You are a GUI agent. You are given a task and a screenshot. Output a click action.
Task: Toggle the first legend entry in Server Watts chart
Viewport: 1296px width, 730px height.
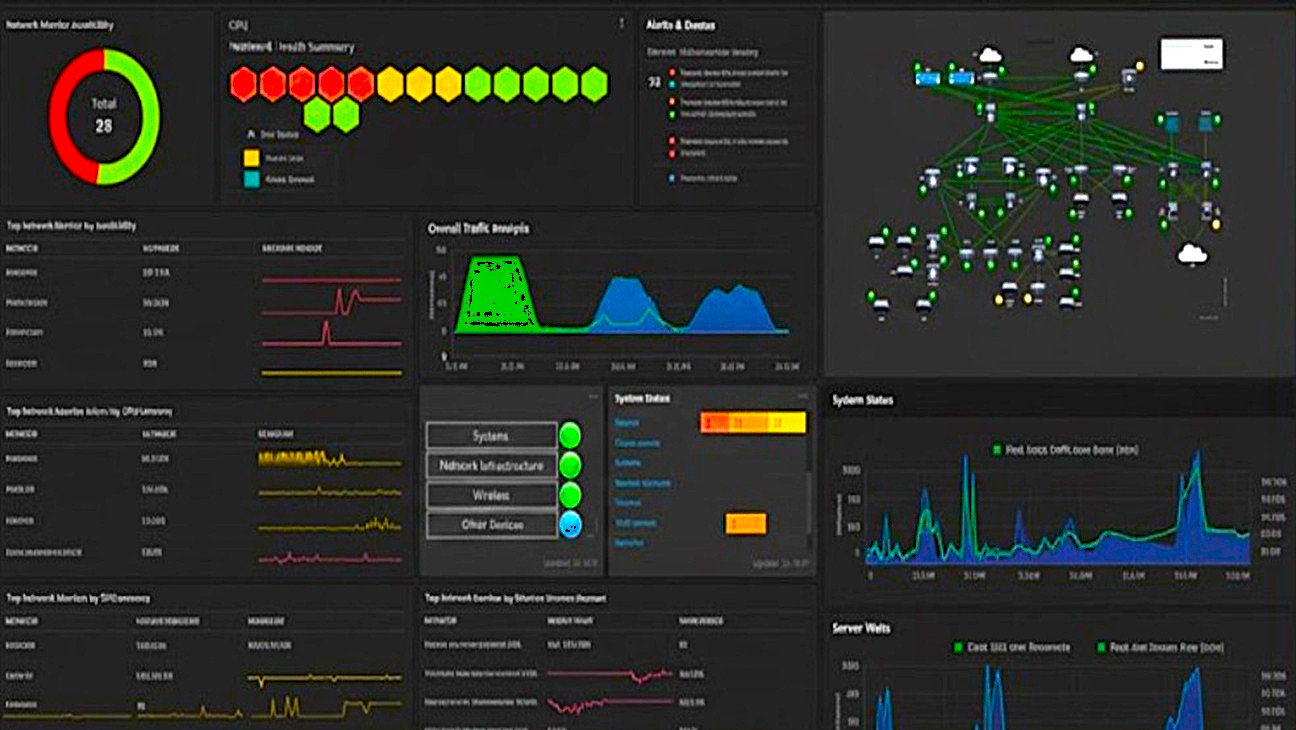click(960, 647)
